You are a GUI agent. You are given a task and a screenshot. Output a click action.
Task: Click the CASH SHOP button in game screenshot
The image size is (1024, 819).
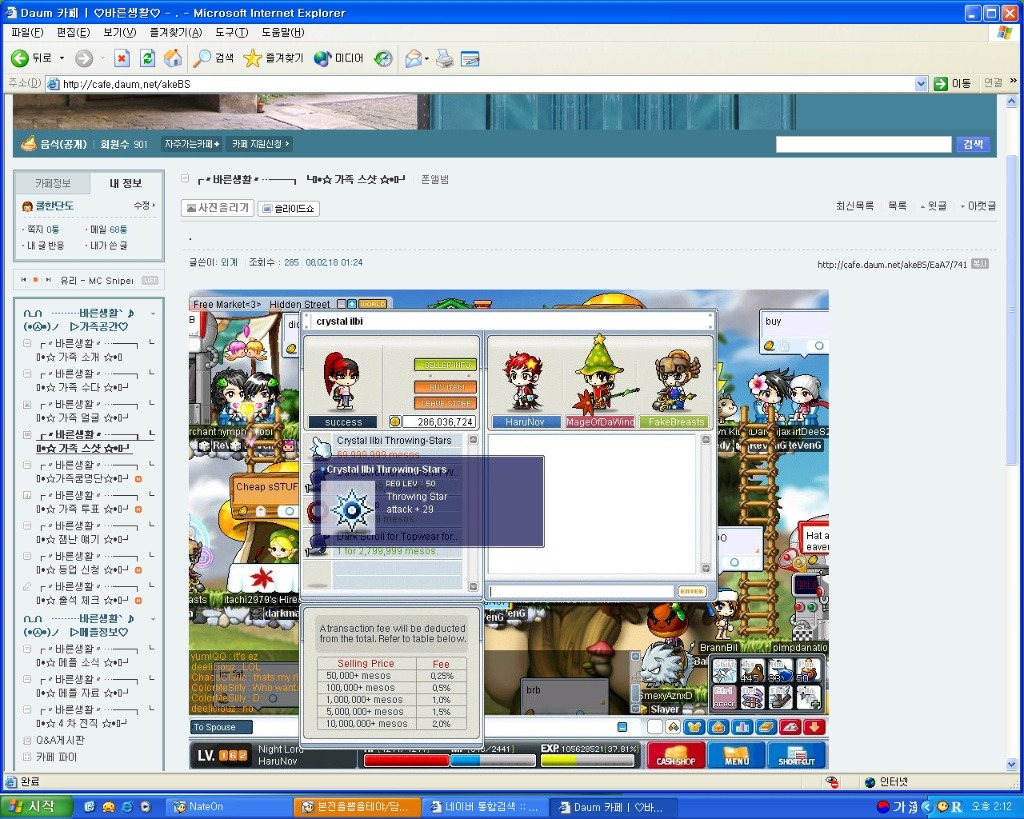(x=676, y=754)
